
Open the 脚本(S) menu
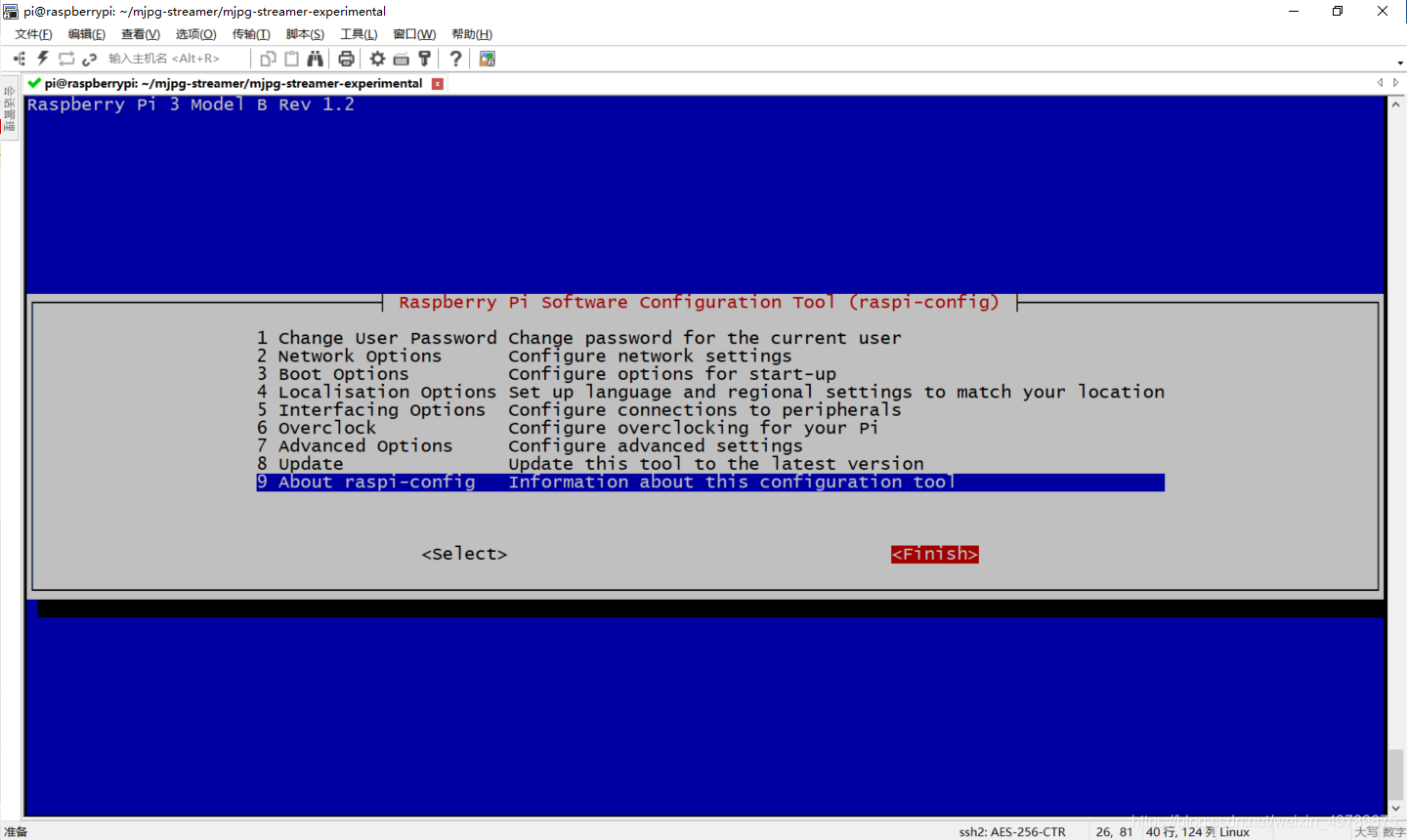point(305,34)
